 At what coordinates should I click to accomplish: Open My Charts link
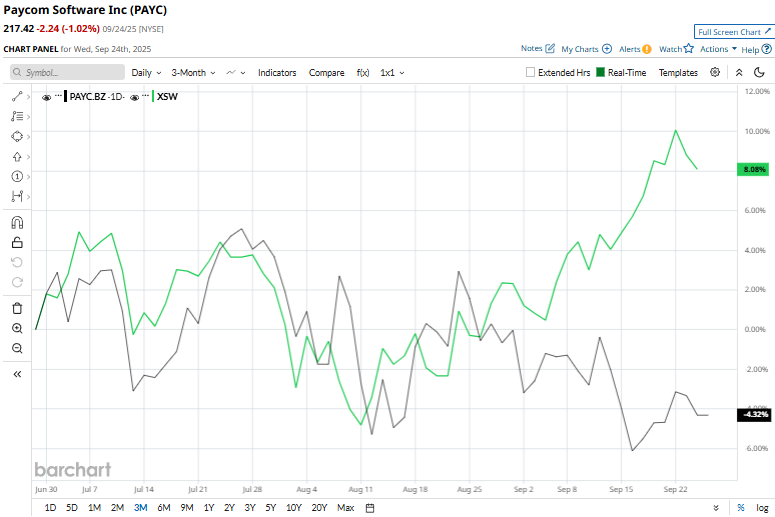[x=587, y=49]
